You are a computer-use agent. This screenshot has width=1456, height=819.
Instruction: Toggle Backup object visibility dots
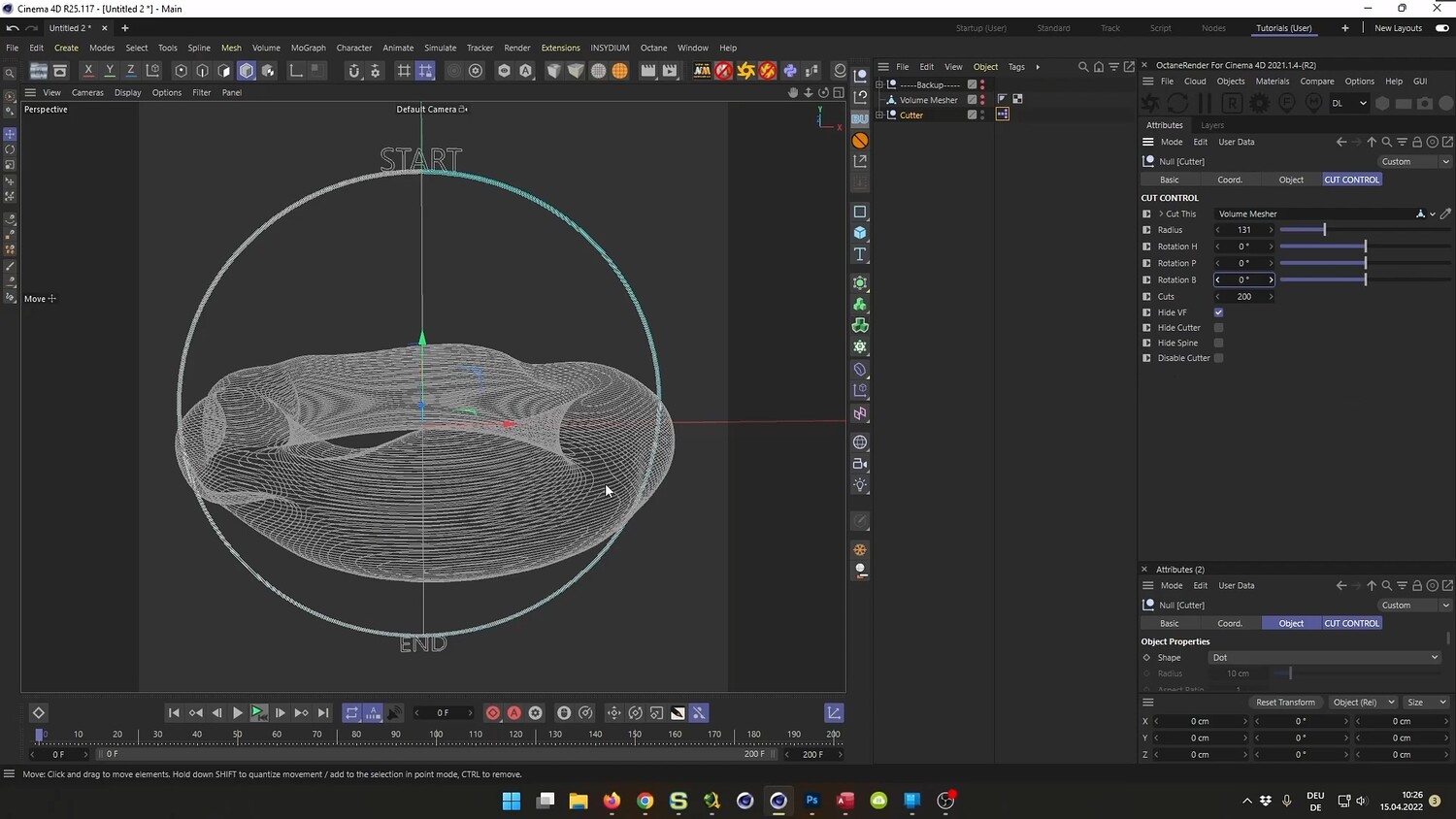[x=982, y=84]
